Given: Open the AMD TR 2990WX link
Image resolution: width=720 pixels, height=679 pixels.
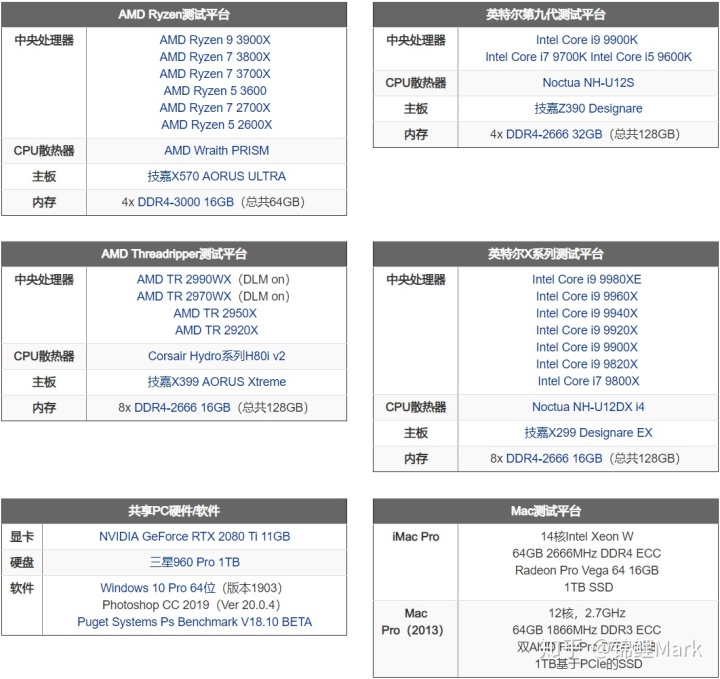Looking at the screenshot, I should pos(184,280).
